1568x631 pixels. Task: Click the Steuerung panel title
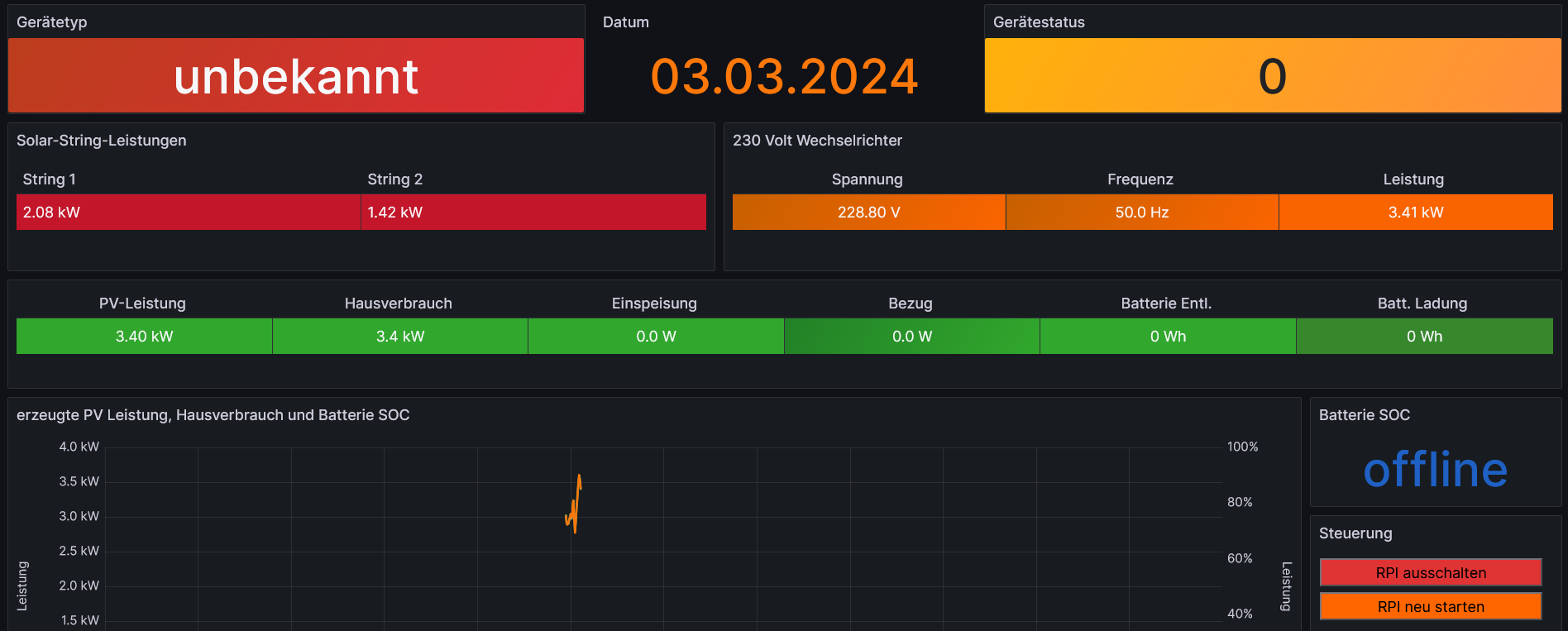(1355, 533)
